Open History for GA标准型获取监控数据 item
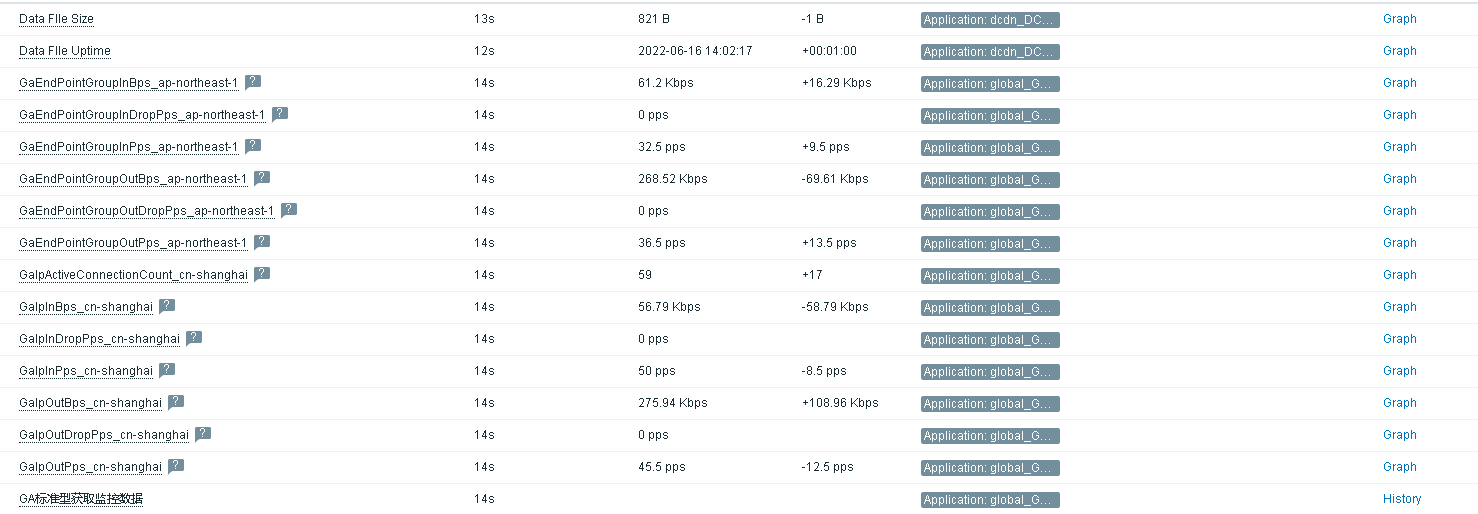The height and width of the screenshot is (514, 1478). tap(1402, 499)
